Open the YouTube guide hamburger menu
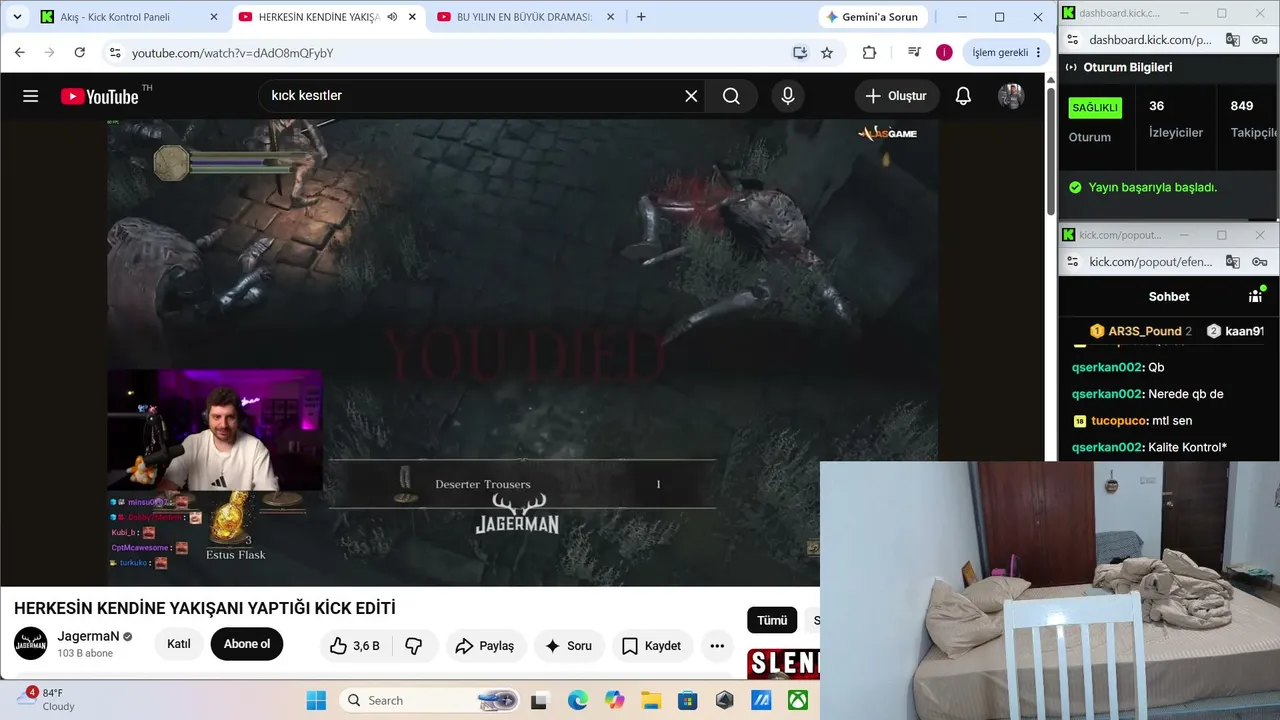1280x720 pixels. pyautogui.click(x=30, y=96)
